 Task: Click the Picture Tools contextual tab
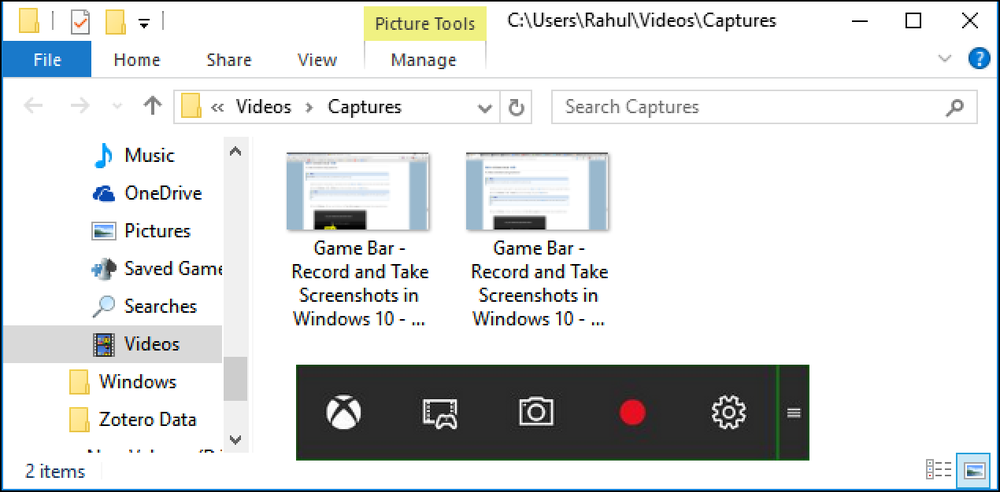tap(425, 24)
